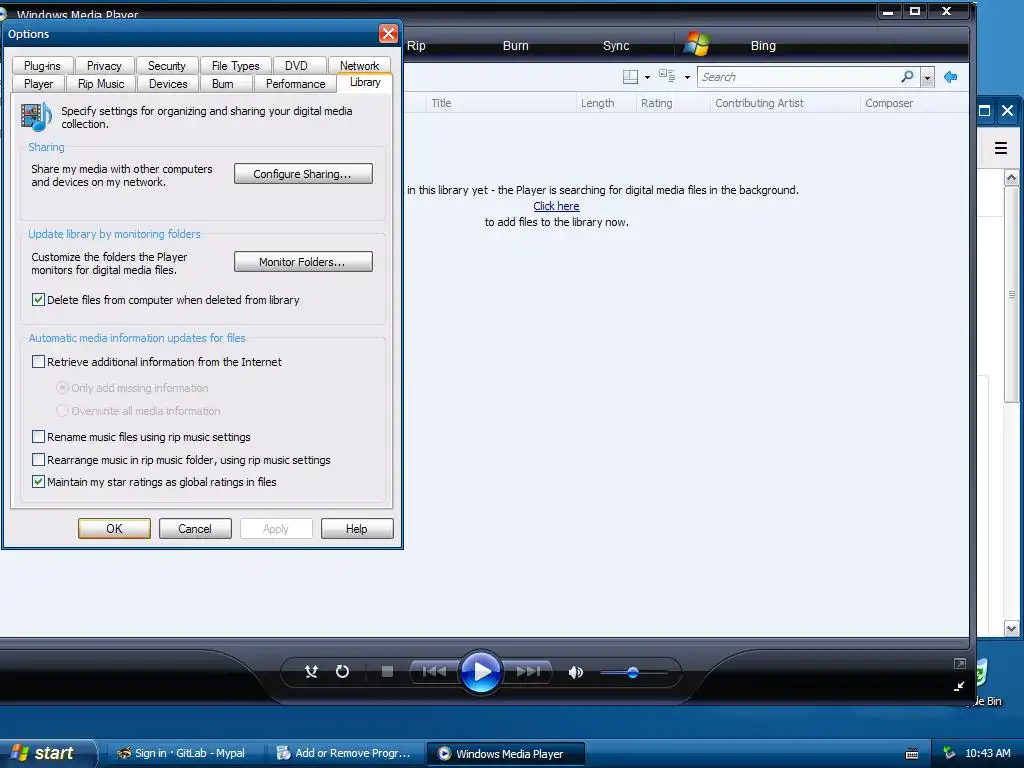Image resolution: width=1024 pixels, height=768 pixels.
Task: Open the hamburger menu in background window
Action: pyautogui.click(x=1000, y=148)
